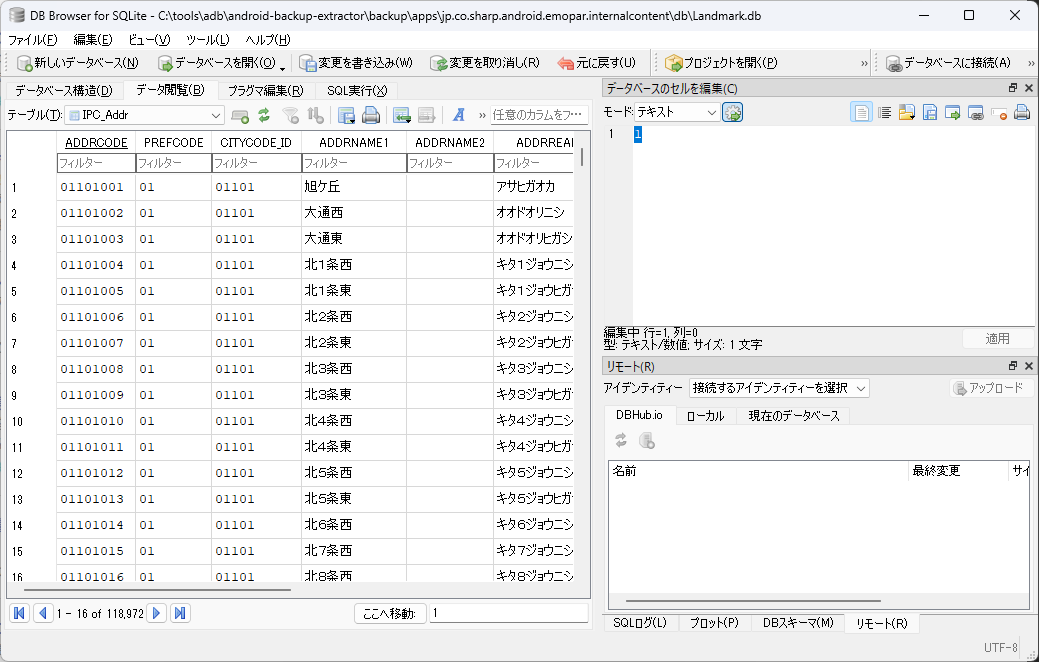Click Open Database (データベースを開く) in toolbar
The image size is (1039, 662).
pyautogui.click(x=216, y=63)
